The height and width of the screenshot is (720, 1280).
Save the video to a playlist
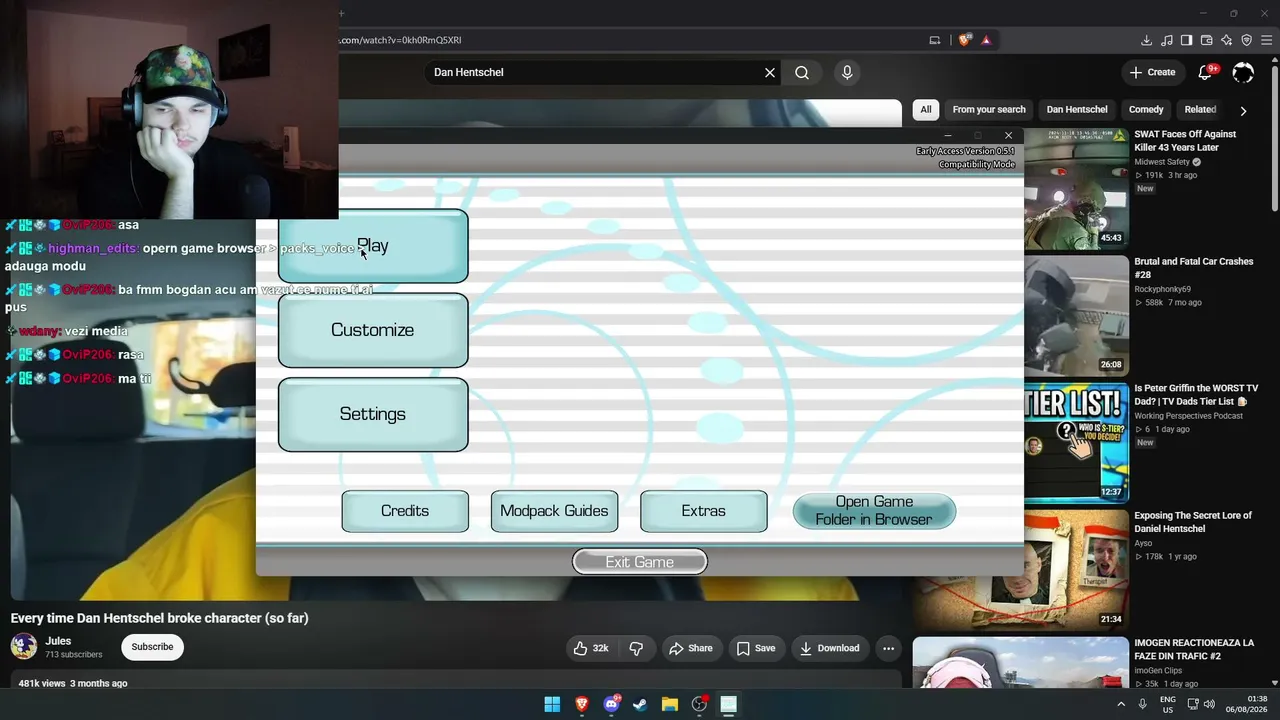(756, 648)
